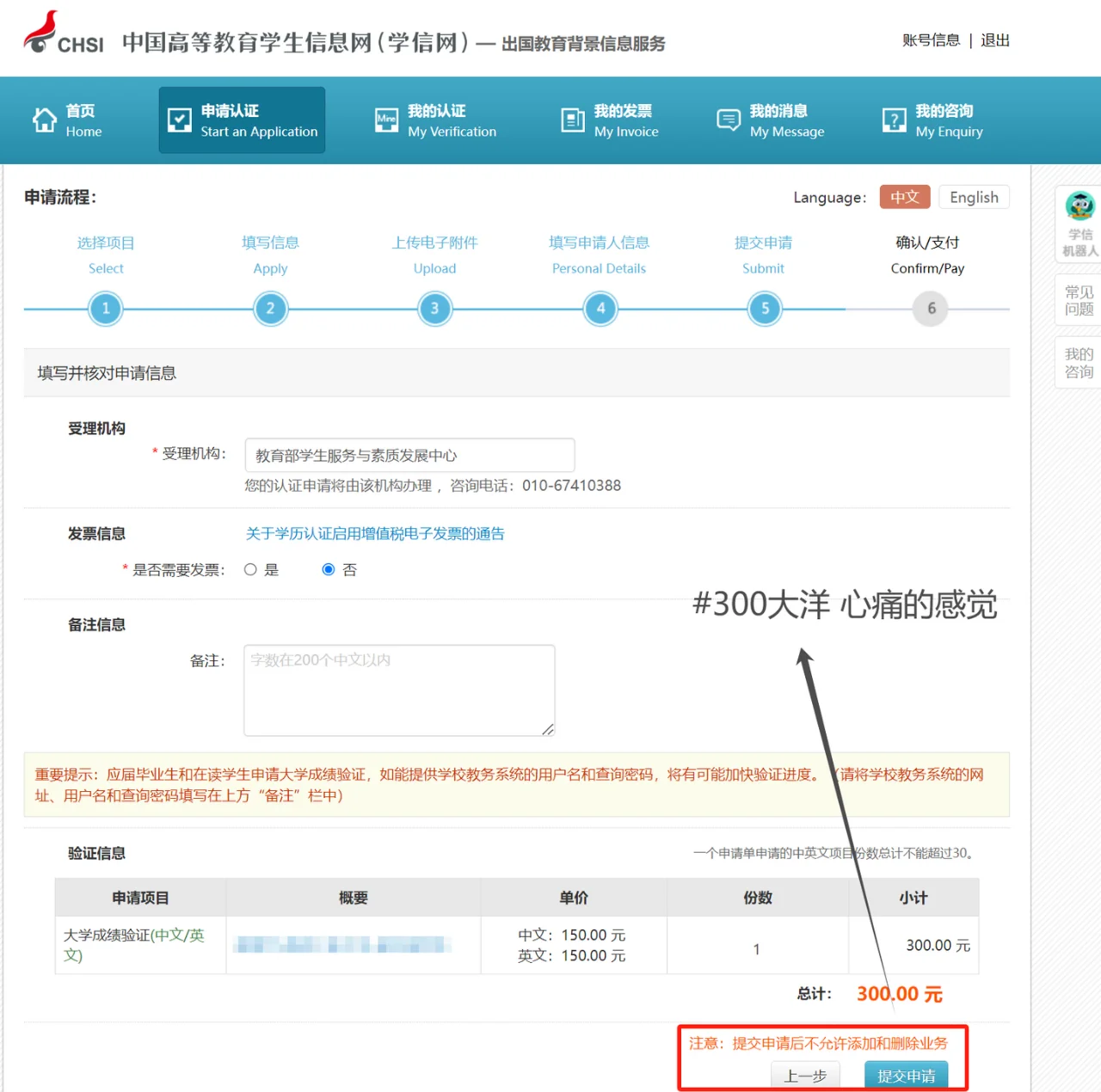This screenshot has width=1101, height=1092.
Task: Click the My Invoice document icon
Action: (573, 120)
